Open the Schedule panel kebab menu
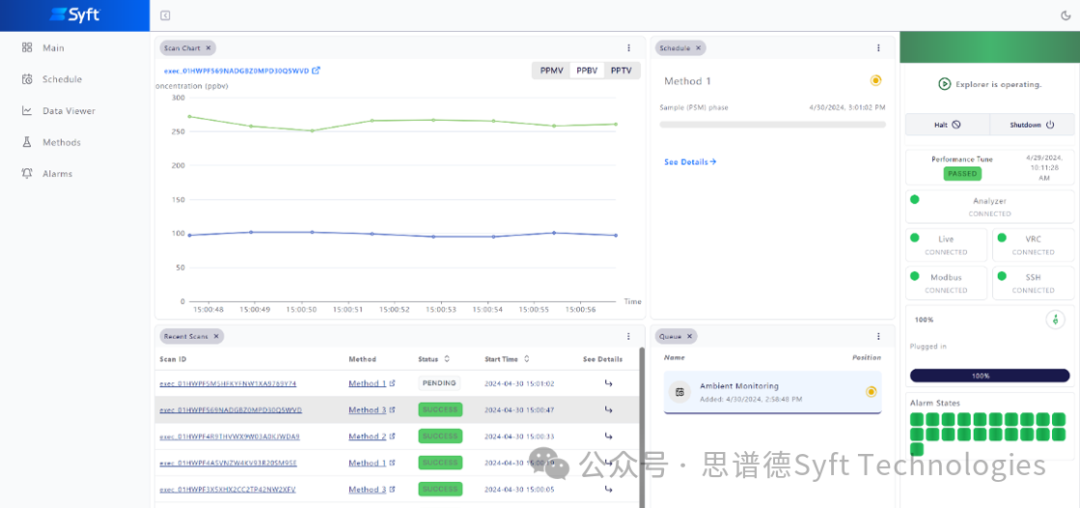Screen dimensions: 1080x508 (x=878, y=48)
